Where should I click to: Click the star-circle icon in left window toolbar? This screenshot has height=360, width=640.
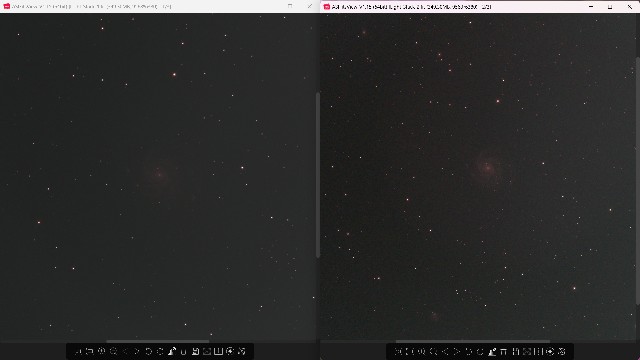click(230, 351)
